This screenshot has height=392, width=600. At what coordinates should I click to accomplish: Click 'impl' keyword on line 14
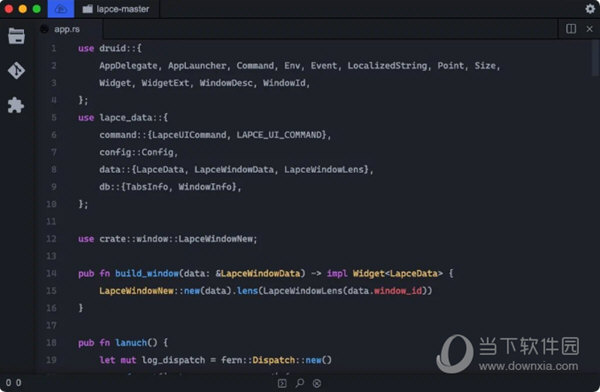pyautogui.click(x=337, y=273)
